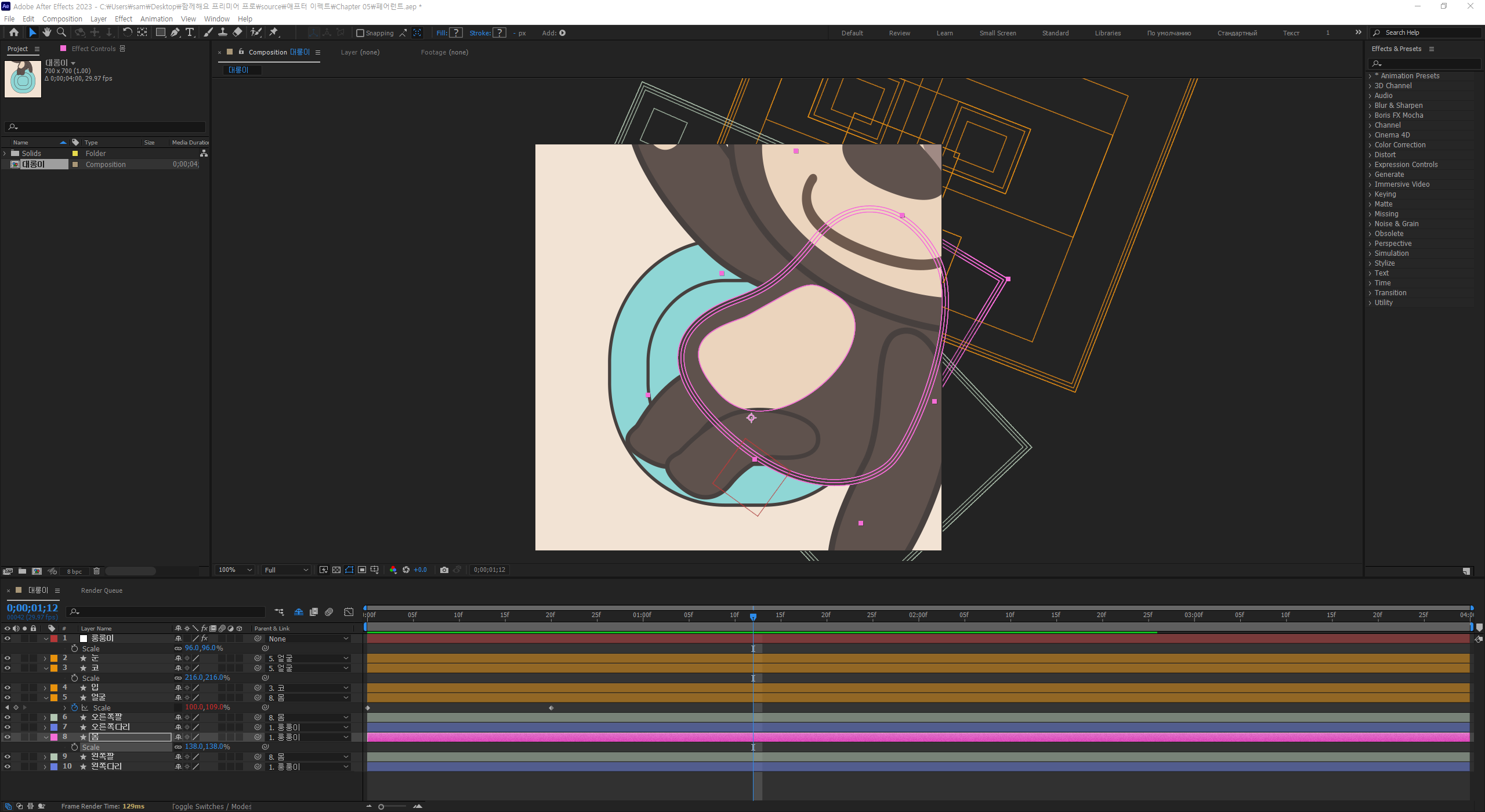Select the Eraser tool
Viewport: 1485px width, 812px height.
237,32
